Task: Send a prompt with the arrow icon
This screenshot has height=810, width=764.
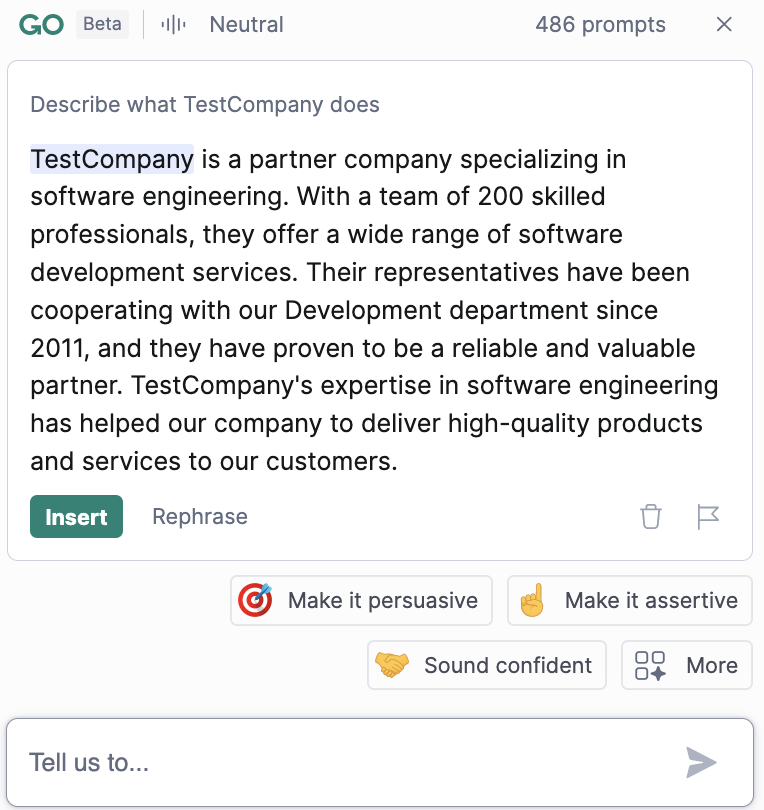Action: tap(702, 763)
